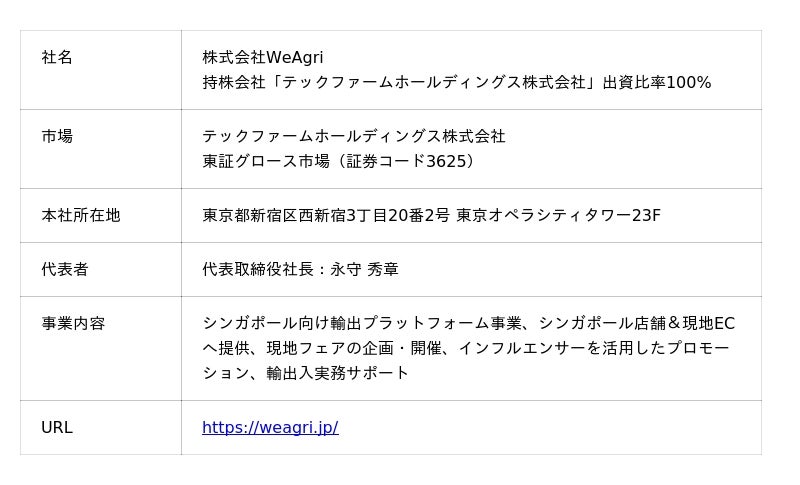Click the 出資比率100% text
This screenshot has width=800, height=485.
tap(657, 83)
